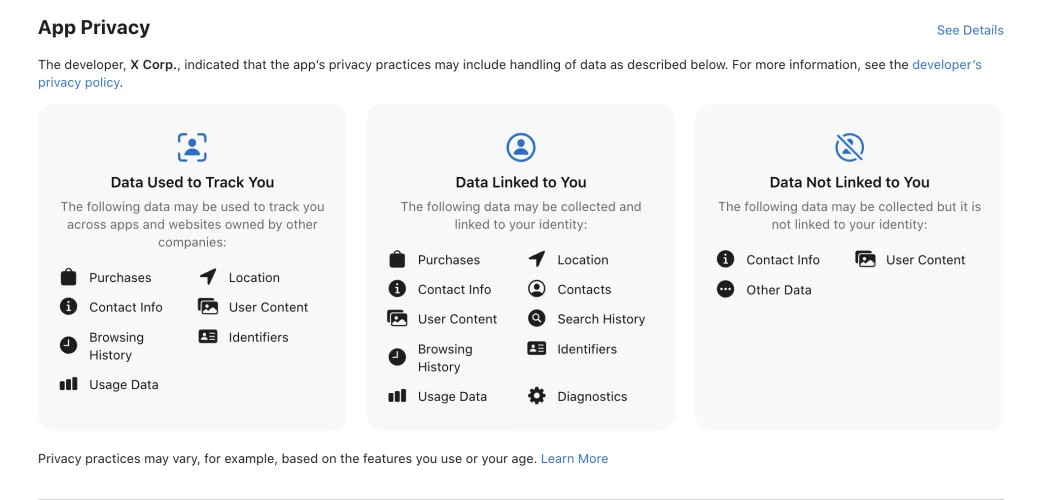1039x500 pixels.
Task: Click User Content icon in Not Linked card
Action: (866, 260)
